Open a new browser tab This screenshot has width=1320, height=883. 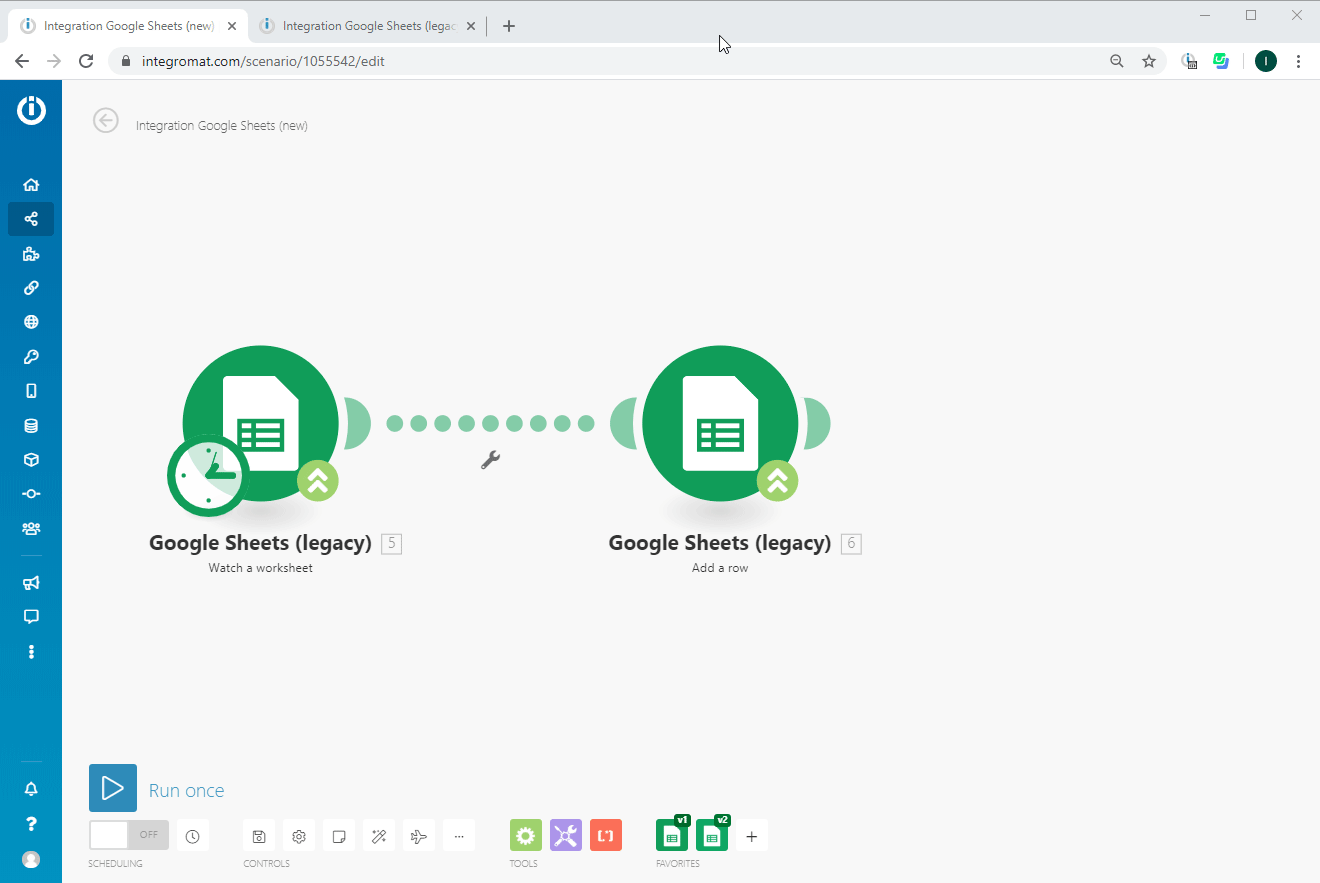point(509,26)
